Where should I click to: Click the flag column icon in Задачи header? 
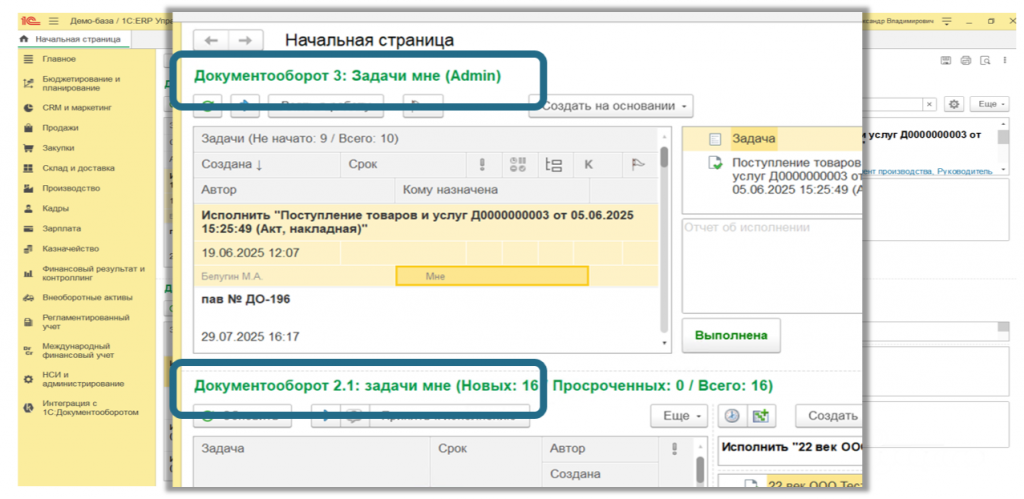point(638,165)
